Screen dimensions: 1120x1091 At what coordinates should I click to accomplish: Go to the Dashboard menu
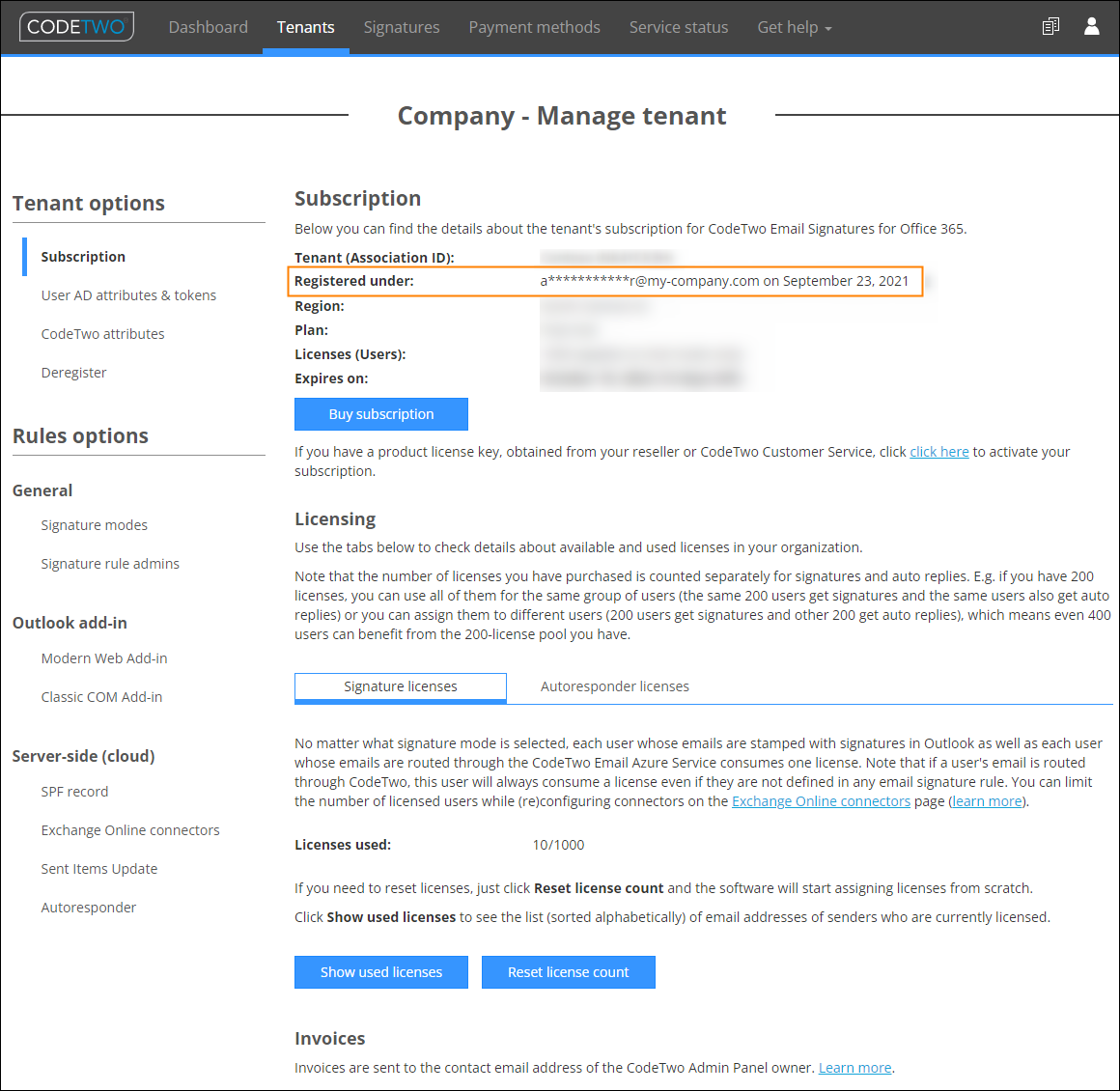208,27
